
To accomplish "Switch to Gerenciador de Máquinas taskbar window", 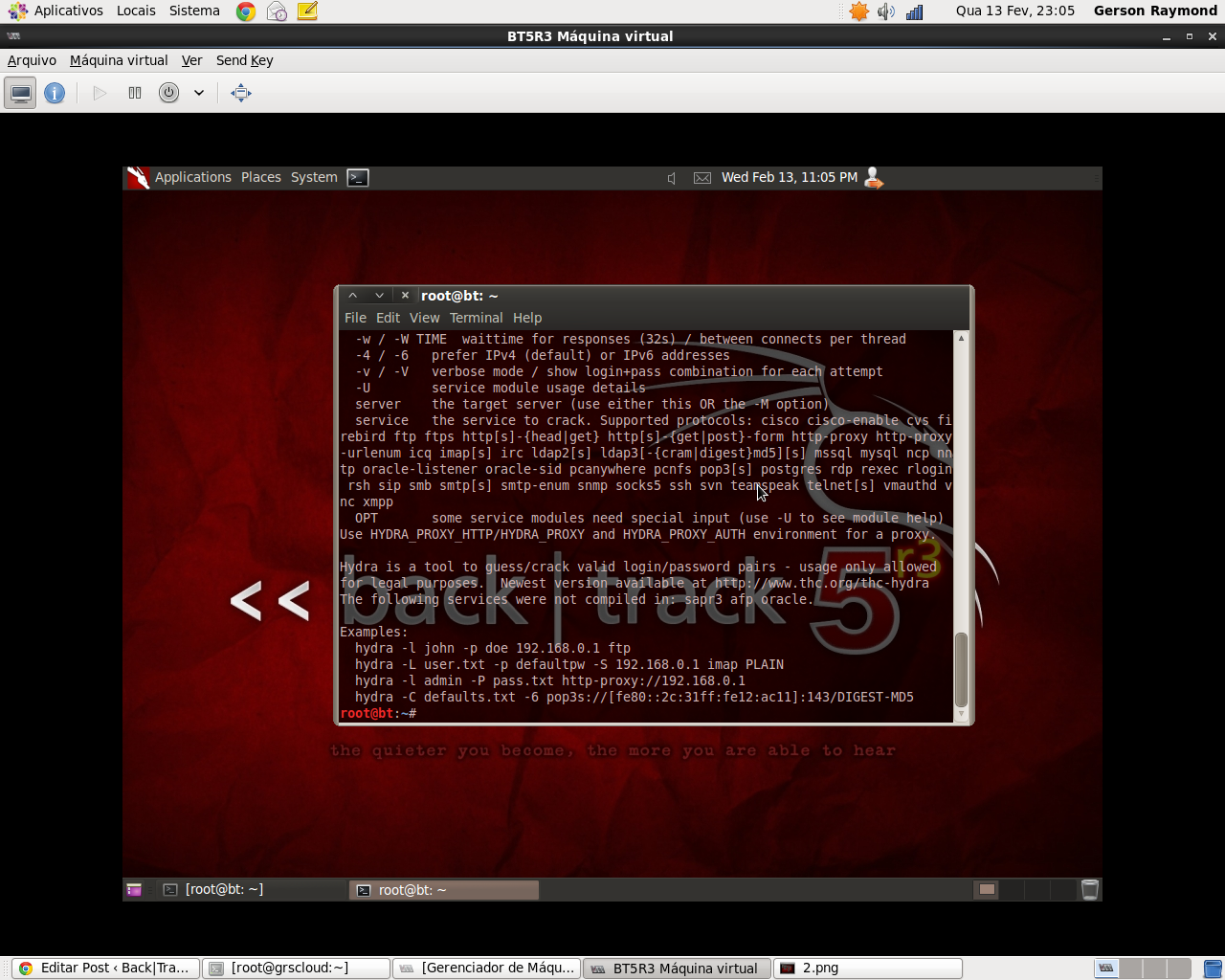I will coord(486,968).
